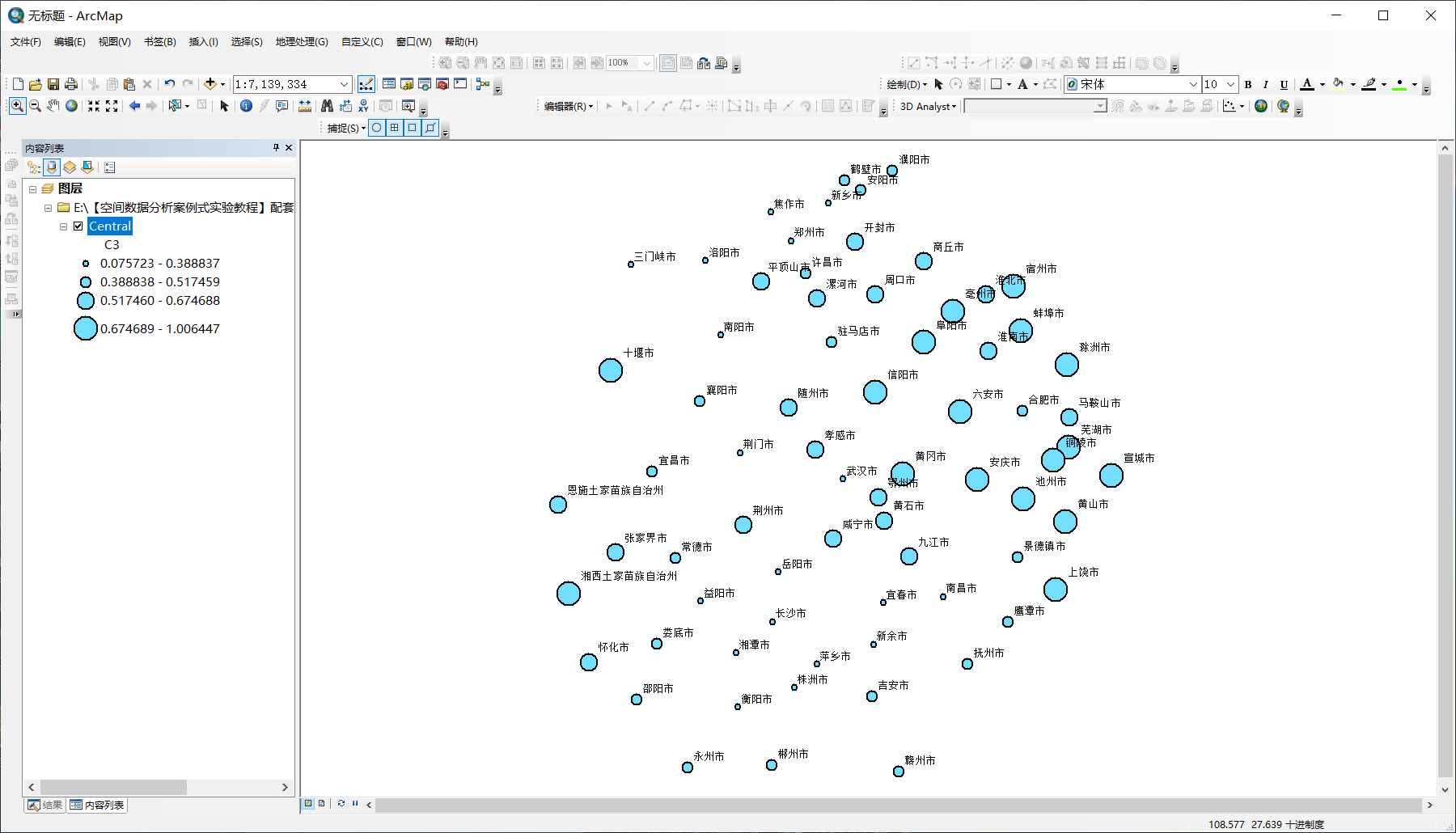This screenshot has height=833, width=1456.
Task: Open the Search window icon
Action: coord(425,84)
